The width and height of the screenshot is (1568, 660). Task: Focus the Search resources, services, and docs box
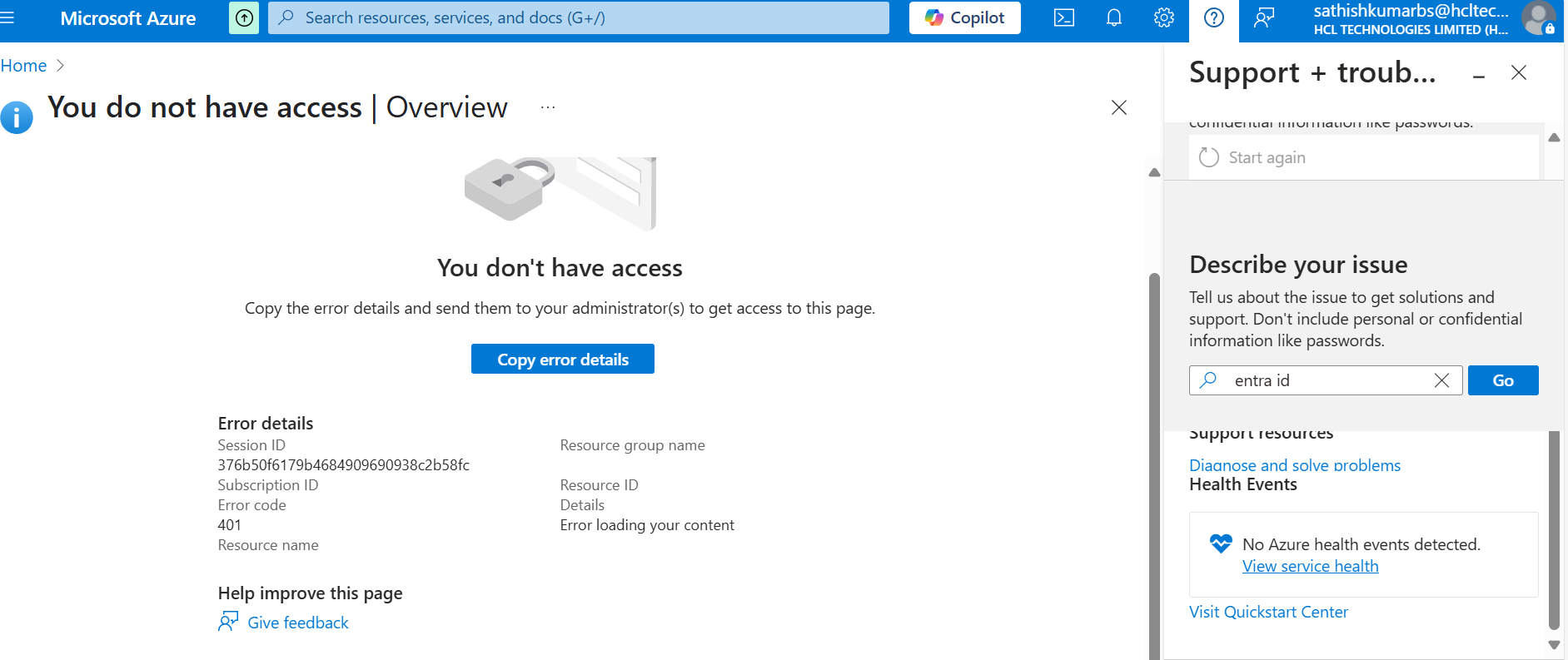pos(579,17)
